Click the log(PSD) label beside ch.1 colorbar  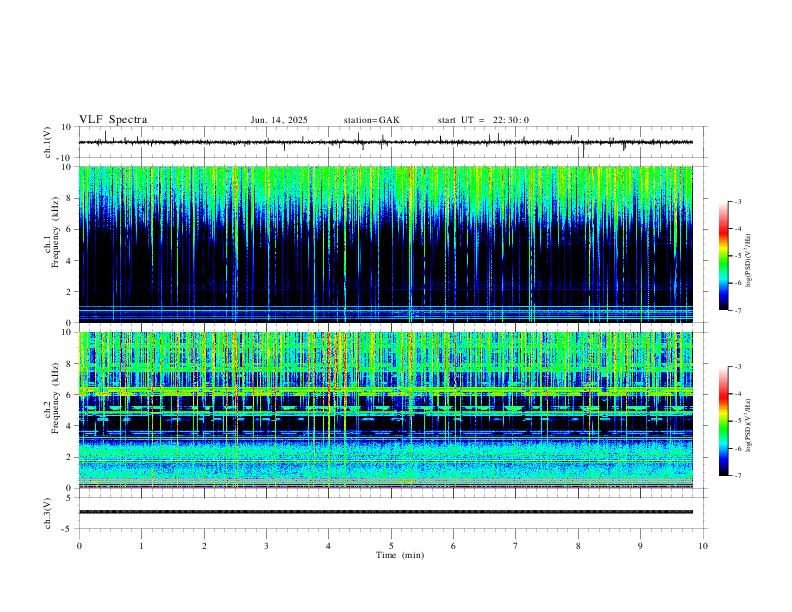click(748, 261)
